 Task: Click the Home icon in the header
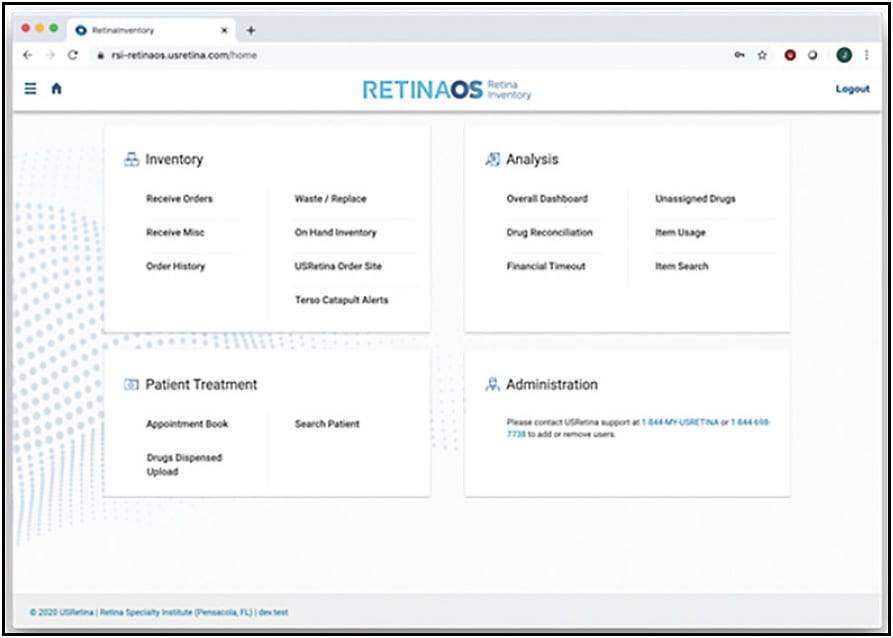tap(57, 88)
